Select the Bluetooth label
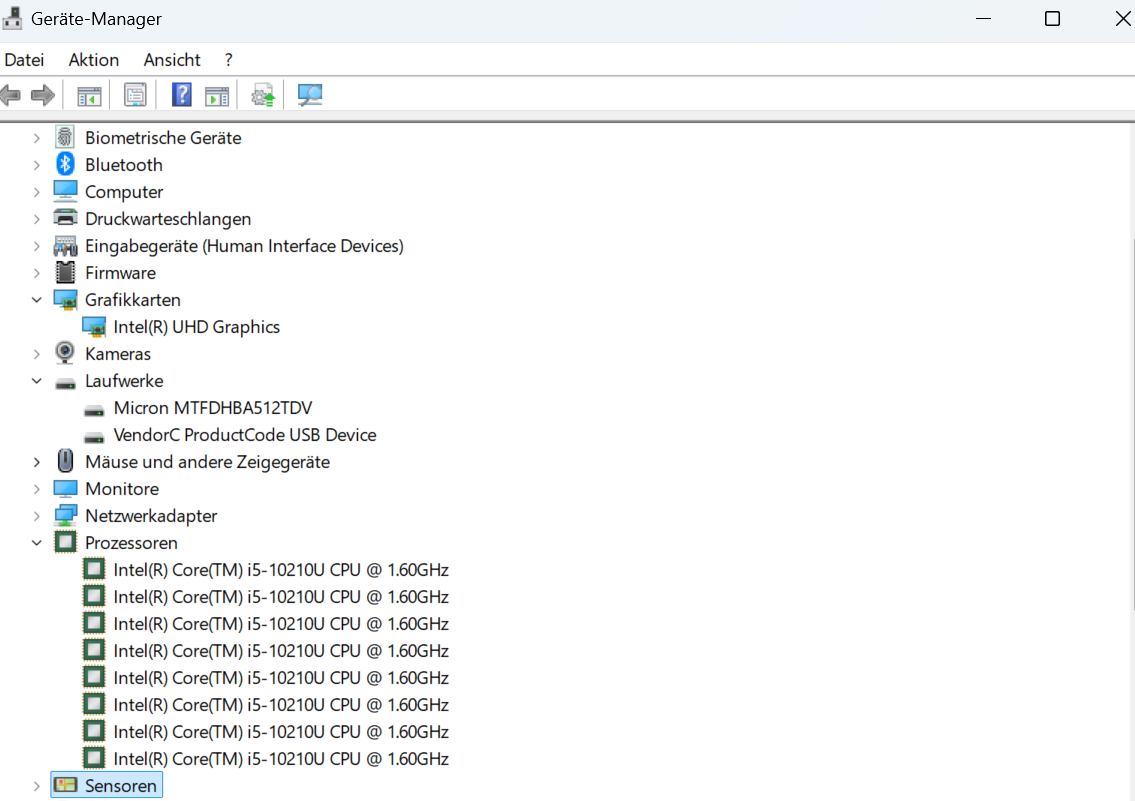1135x801 pixels. (124, 165)
